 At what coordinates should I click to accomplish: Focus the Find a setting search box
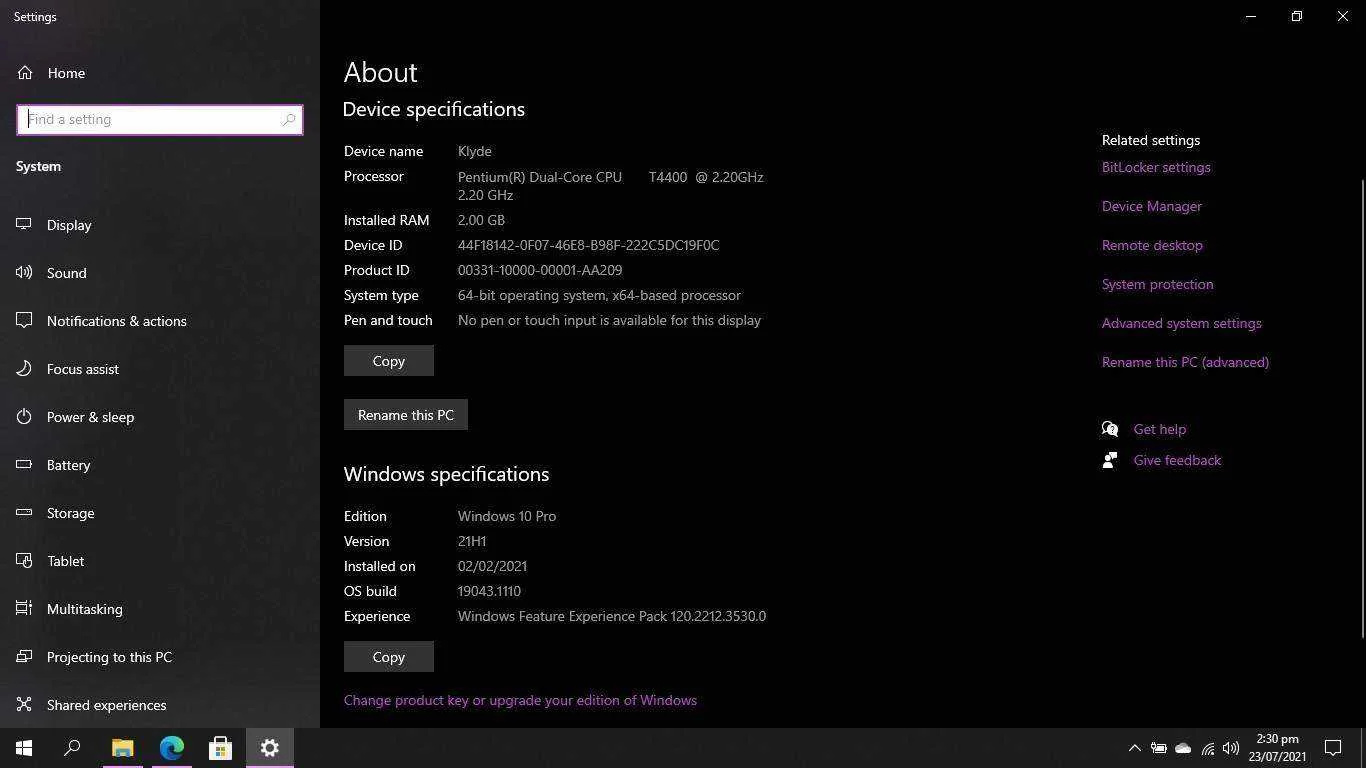(x=160, y=120)
